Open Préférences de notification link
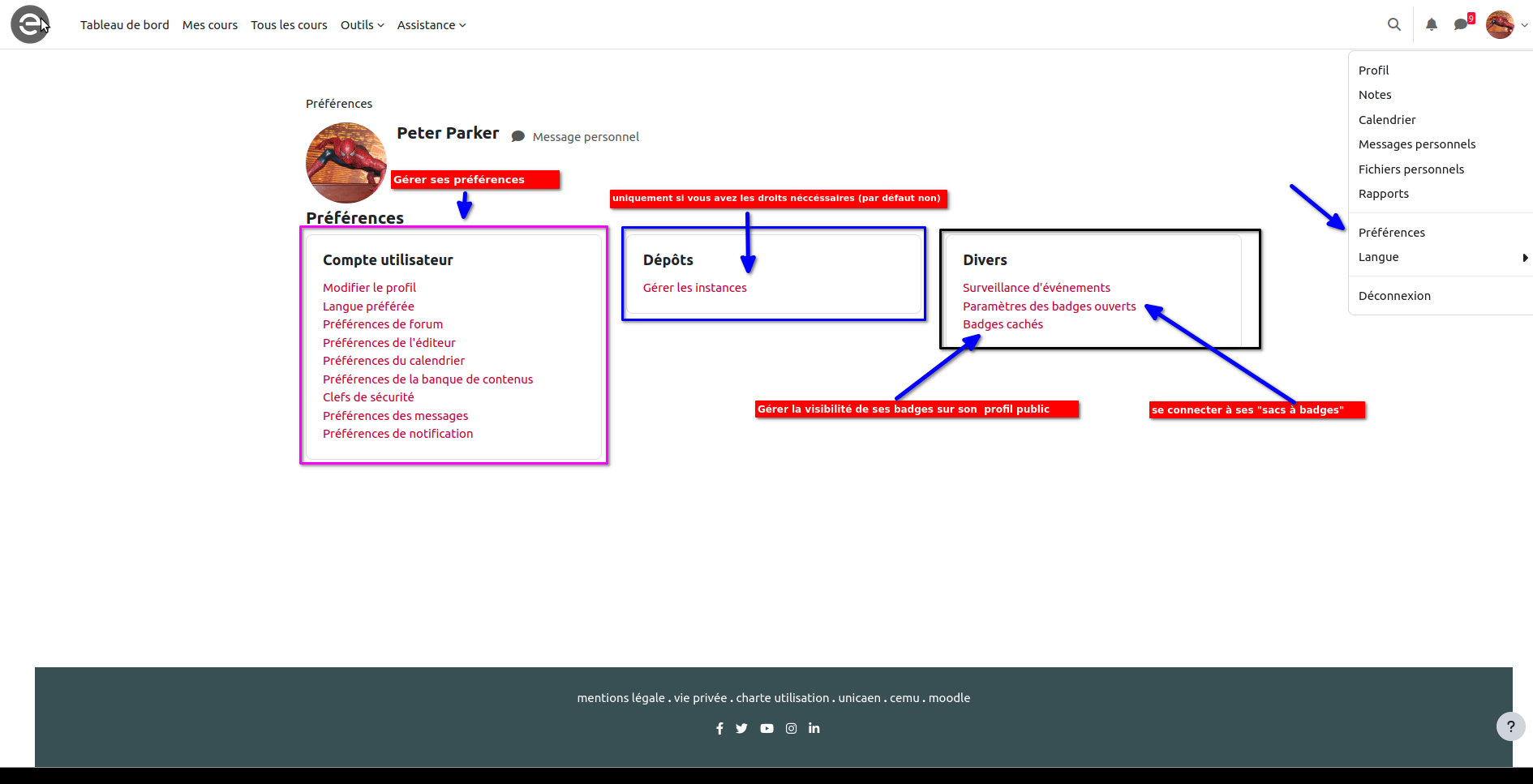This screenshot has height=784, width=1533. pyautogui.click(x=397, y=434)
